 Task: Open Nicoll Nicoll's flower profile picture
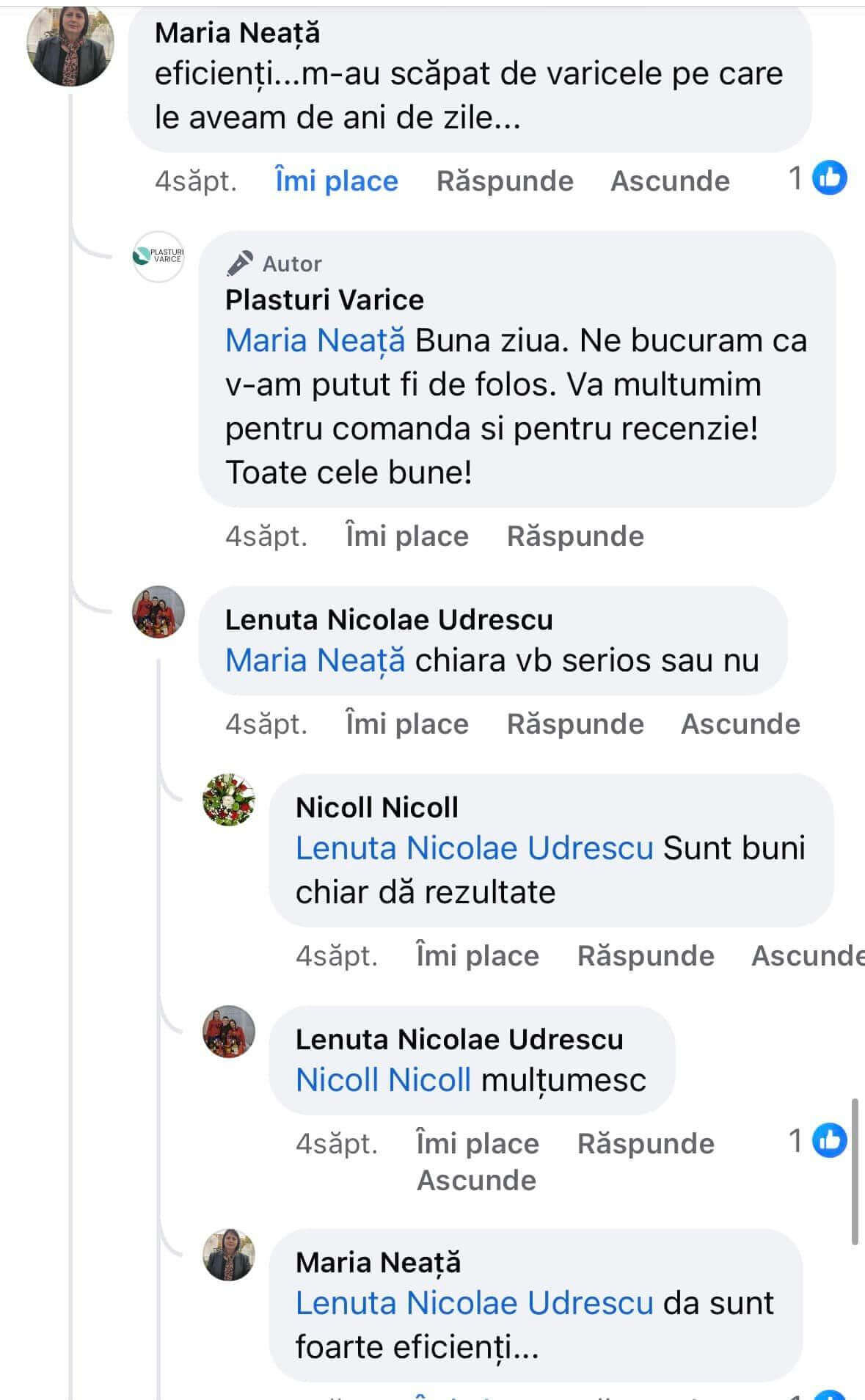tap(229, 800)
